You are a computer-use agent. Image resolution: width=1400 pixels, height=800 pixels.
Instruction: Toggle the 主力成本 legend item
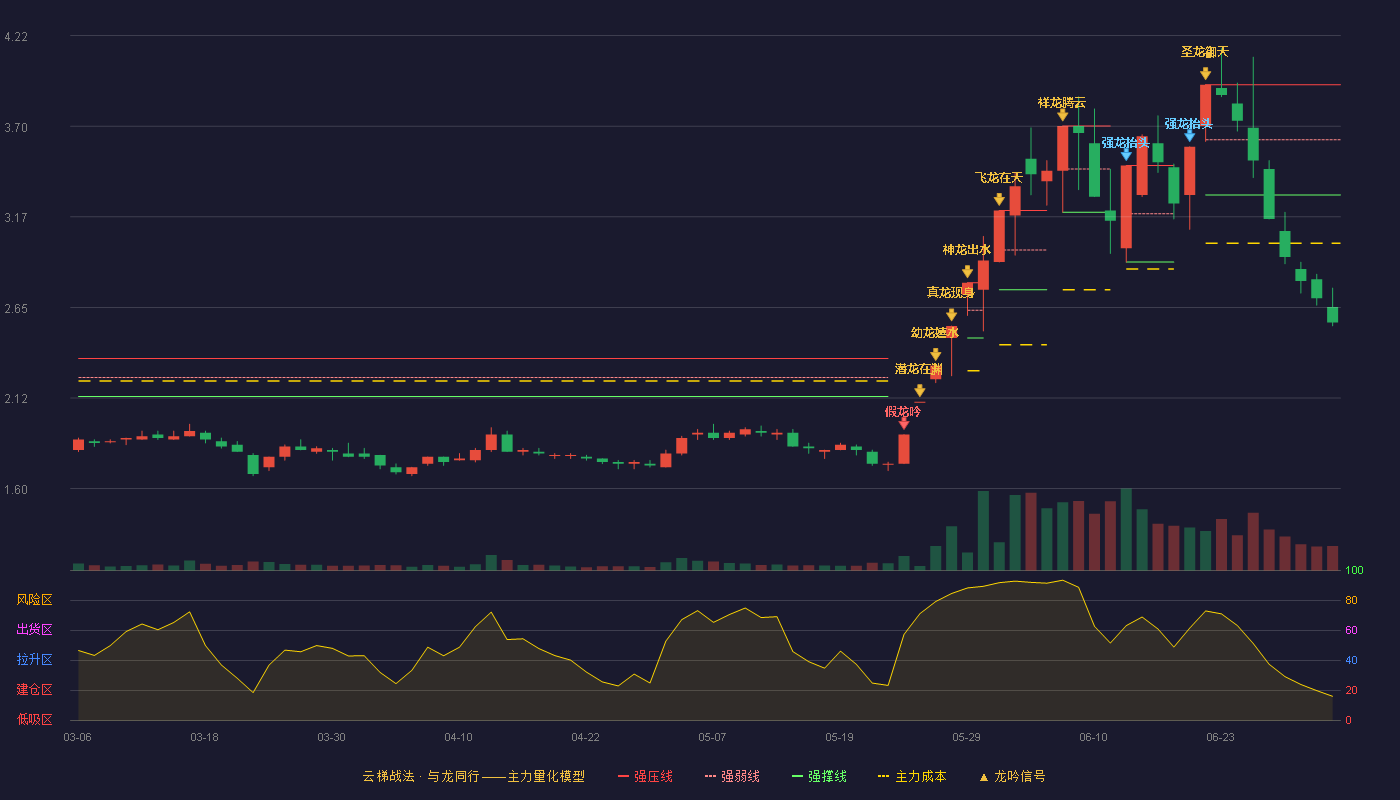click(912, 776)
